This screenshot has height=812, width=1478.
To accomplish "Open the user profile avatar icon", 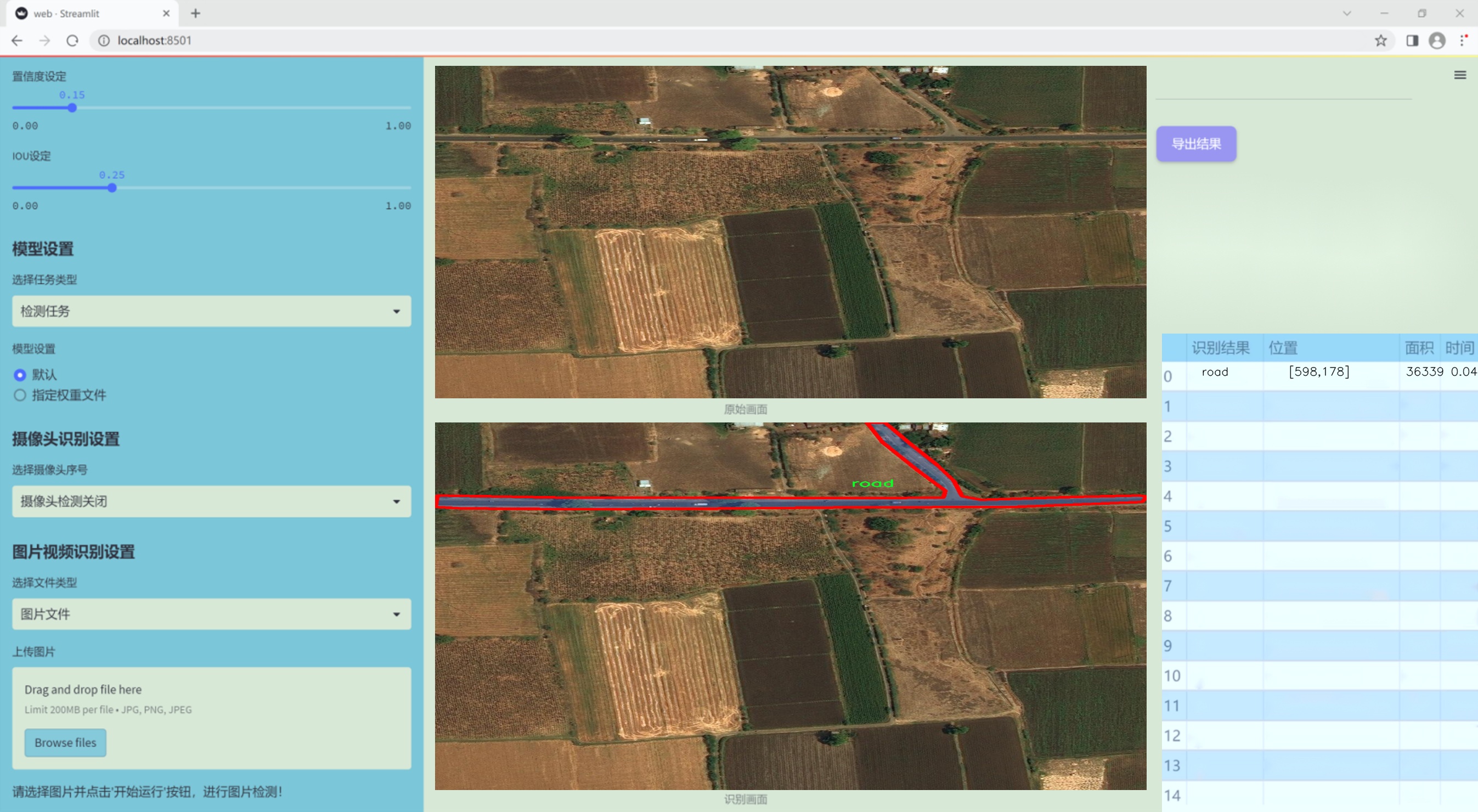I will [x=1437, y=41].
